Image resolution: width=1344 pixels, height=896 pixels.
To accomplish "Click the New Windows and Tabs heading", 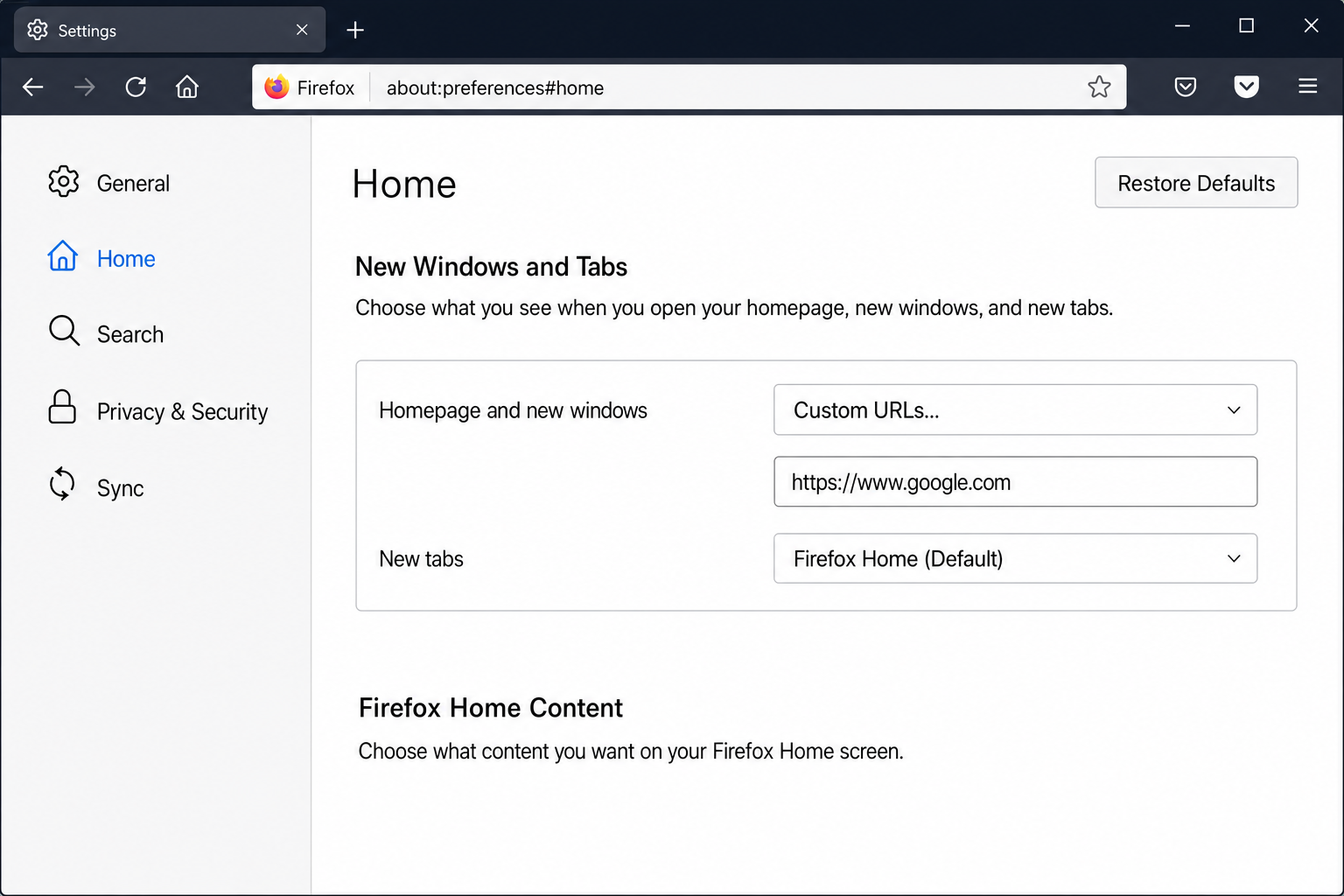I will coord(491,267).
